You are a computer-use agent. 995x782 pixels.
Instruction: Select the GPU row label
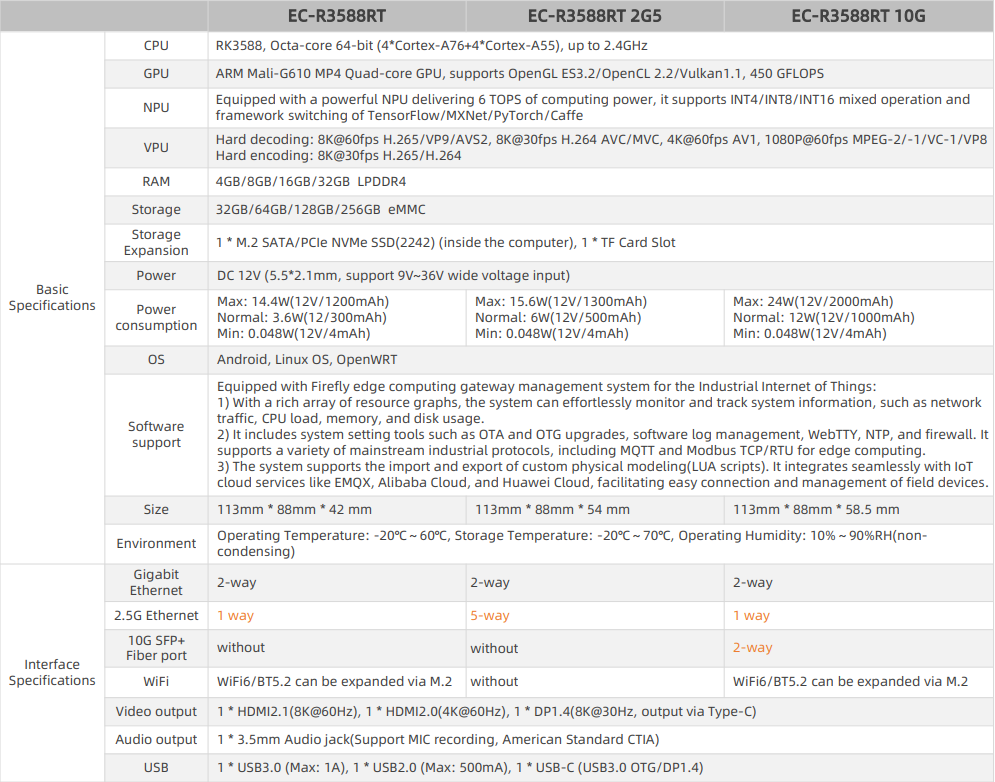pyautogui.click(x=156, y=74)
